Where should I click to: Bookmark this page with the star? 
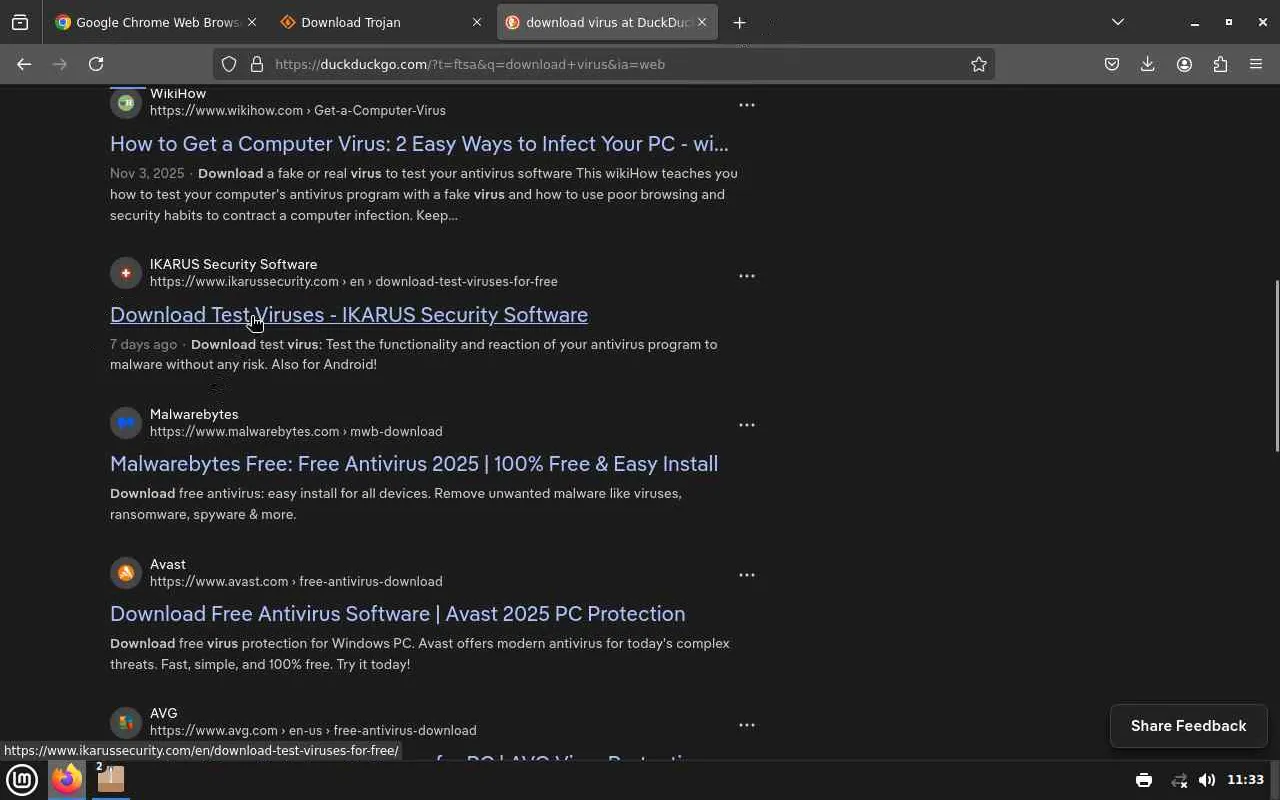(x=979, y=64)
